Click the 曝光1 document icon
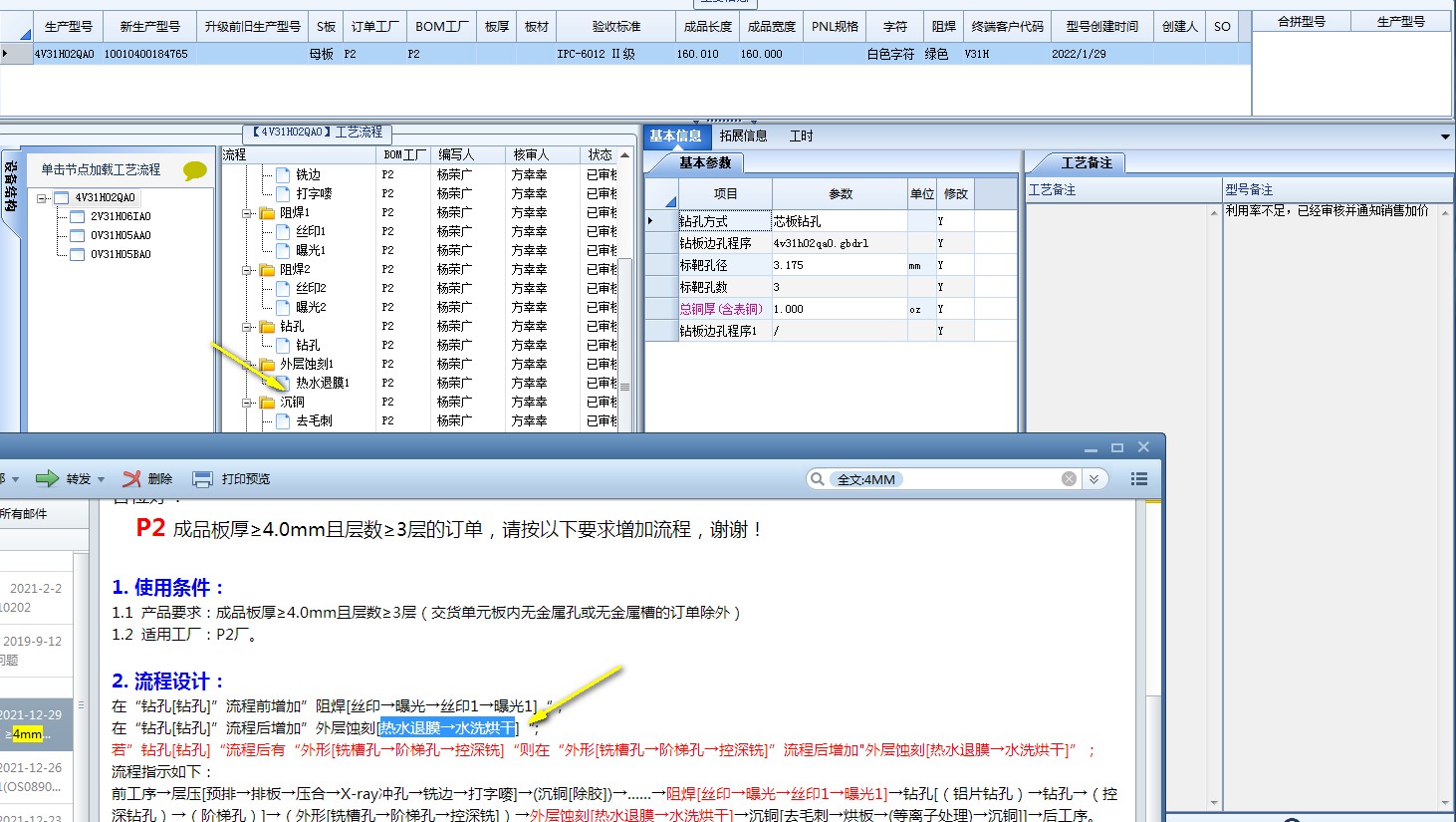Screen dimensions: 1456x822 coord(283,250)
